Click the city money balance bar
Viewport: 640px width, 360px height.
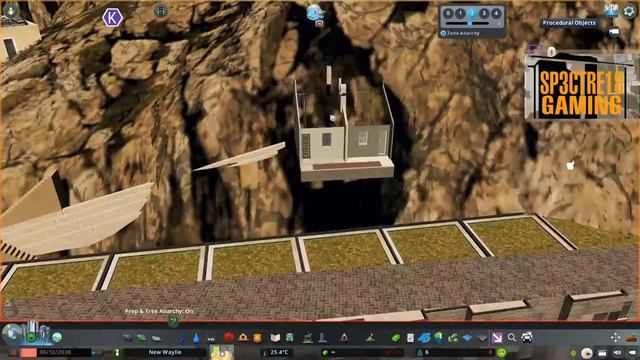(362, 352)
